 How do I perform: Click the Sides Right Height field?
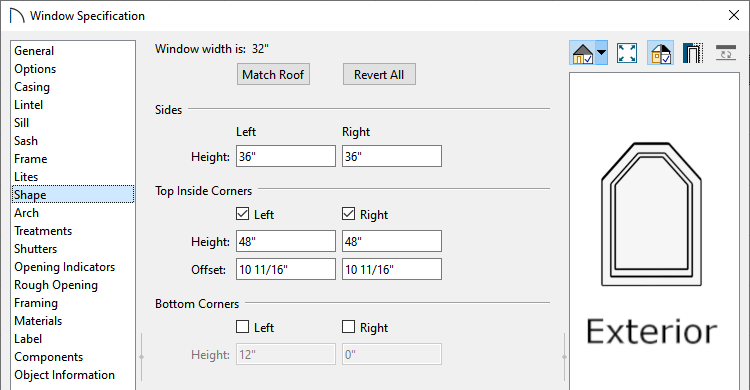(x=392, y=156)
